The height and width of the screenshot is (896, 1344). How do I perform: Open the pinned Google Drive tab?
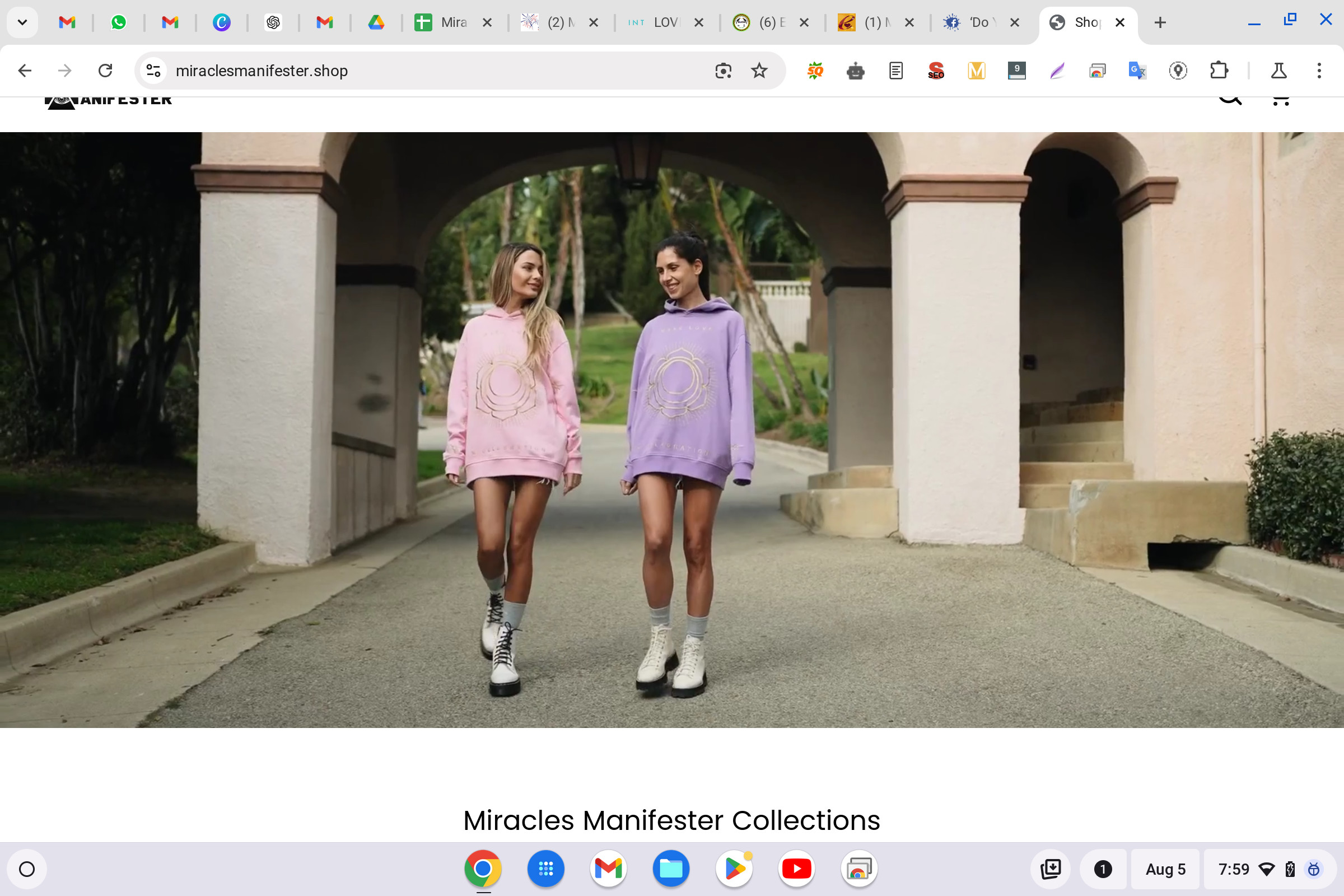pos(376,22)
